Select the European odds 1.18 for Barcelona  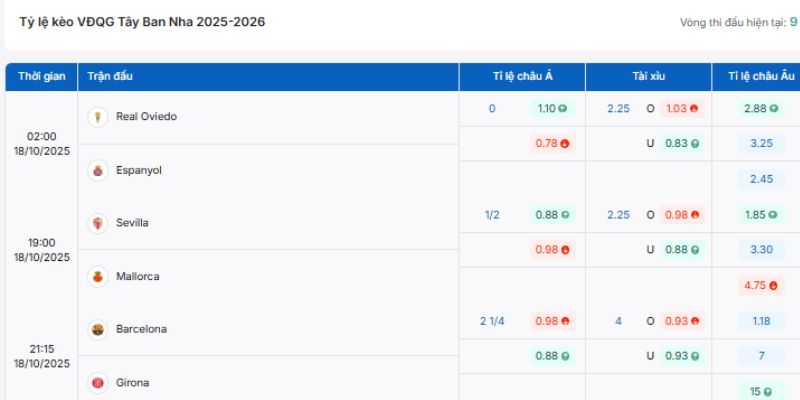point(761,321)
